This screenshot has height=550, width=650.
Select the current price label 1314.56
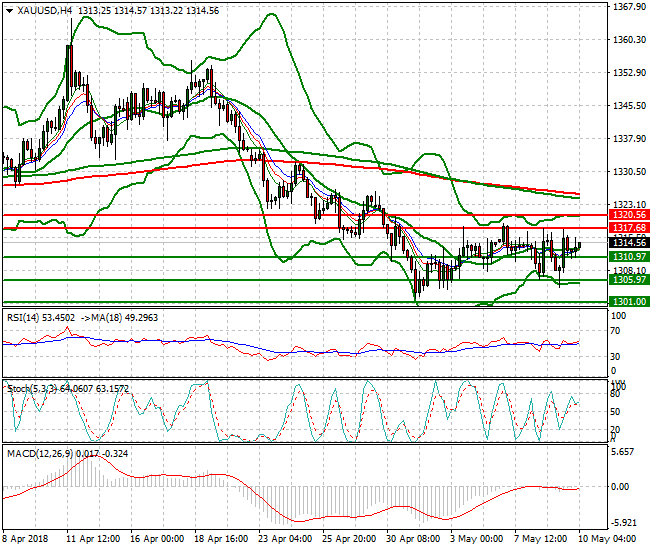click(629, 243)
